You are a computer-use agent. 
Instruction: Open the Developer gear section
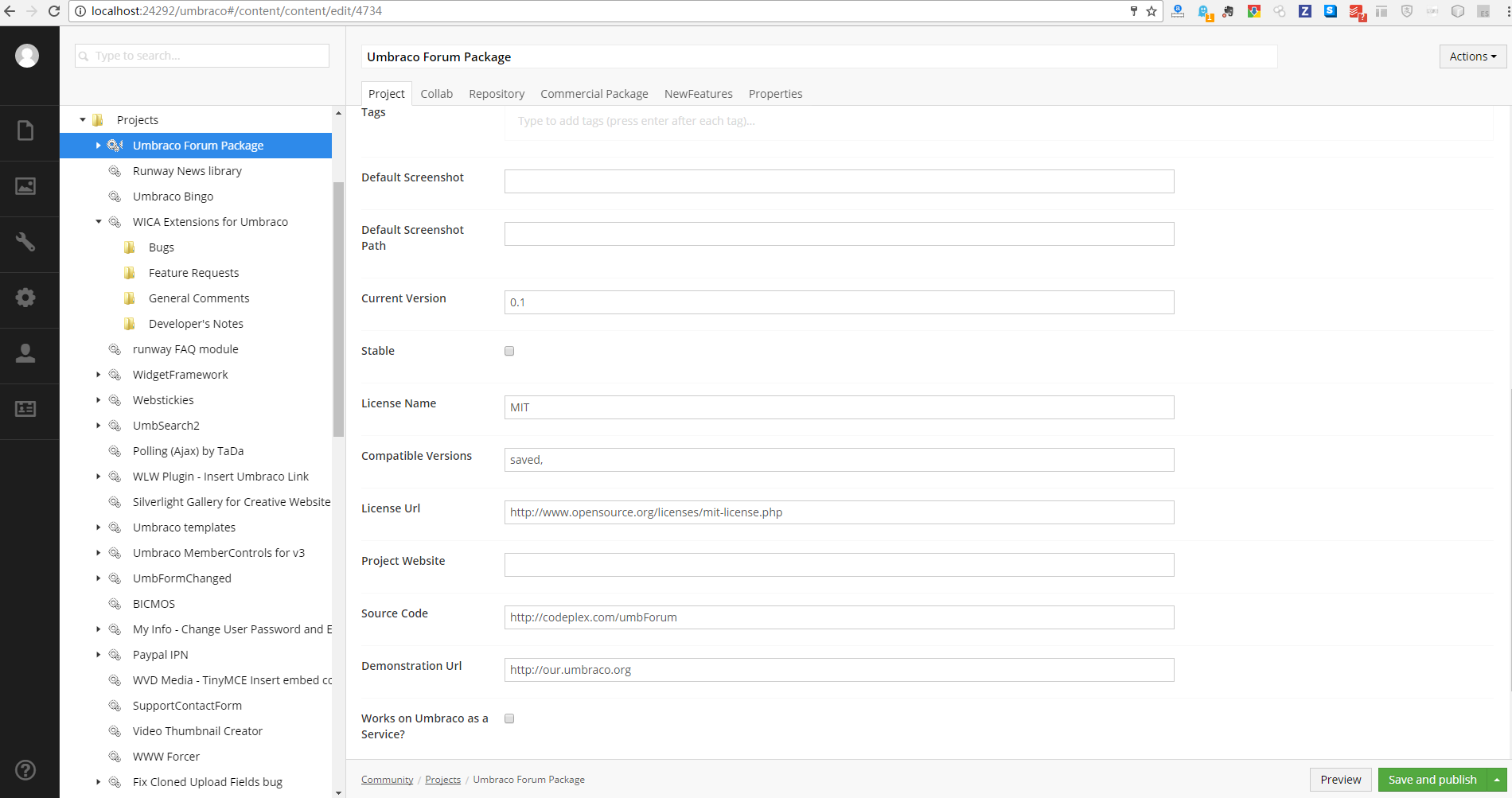tap(25, 298)
